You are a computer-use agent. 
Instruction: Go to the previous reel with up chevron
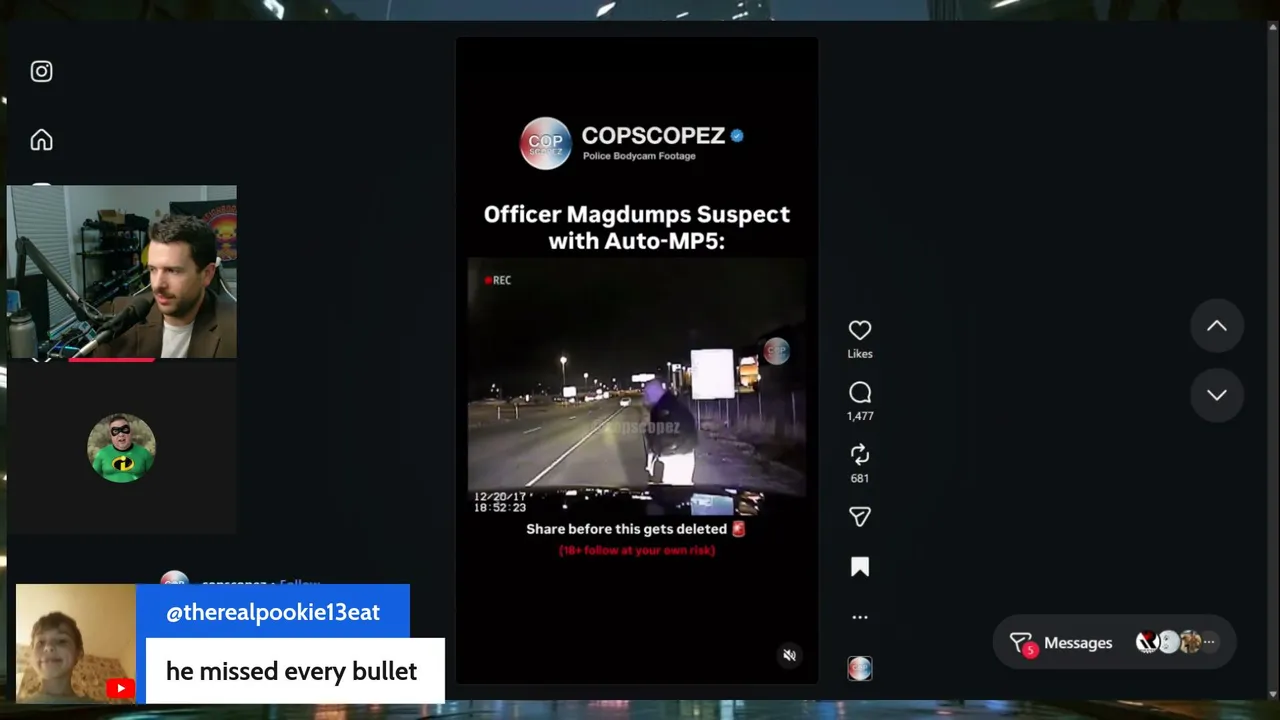pos(1217,326)
